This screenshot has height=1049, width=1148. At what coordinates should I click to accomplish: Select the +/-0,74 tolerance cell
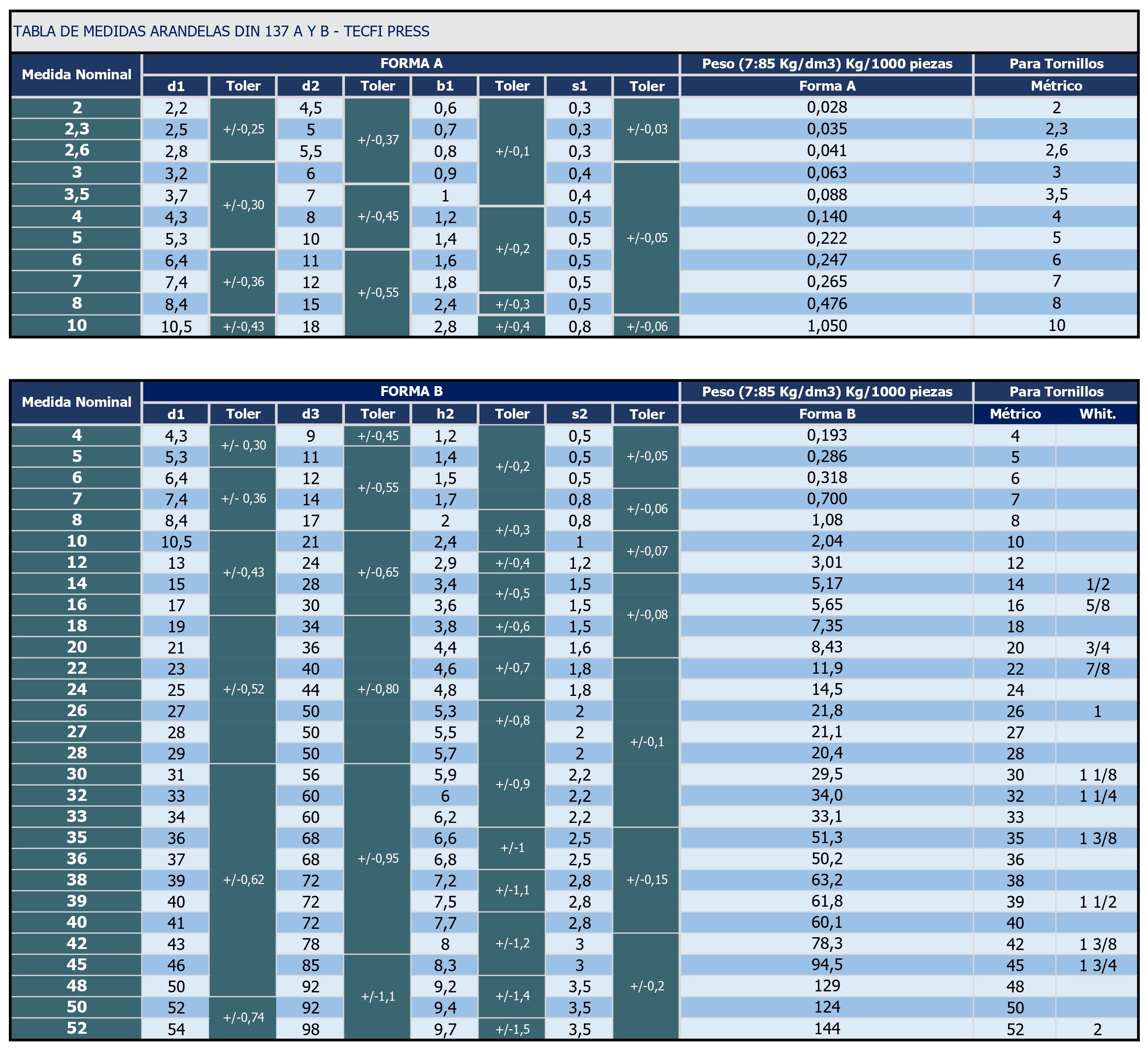(x=243, y=1017)
